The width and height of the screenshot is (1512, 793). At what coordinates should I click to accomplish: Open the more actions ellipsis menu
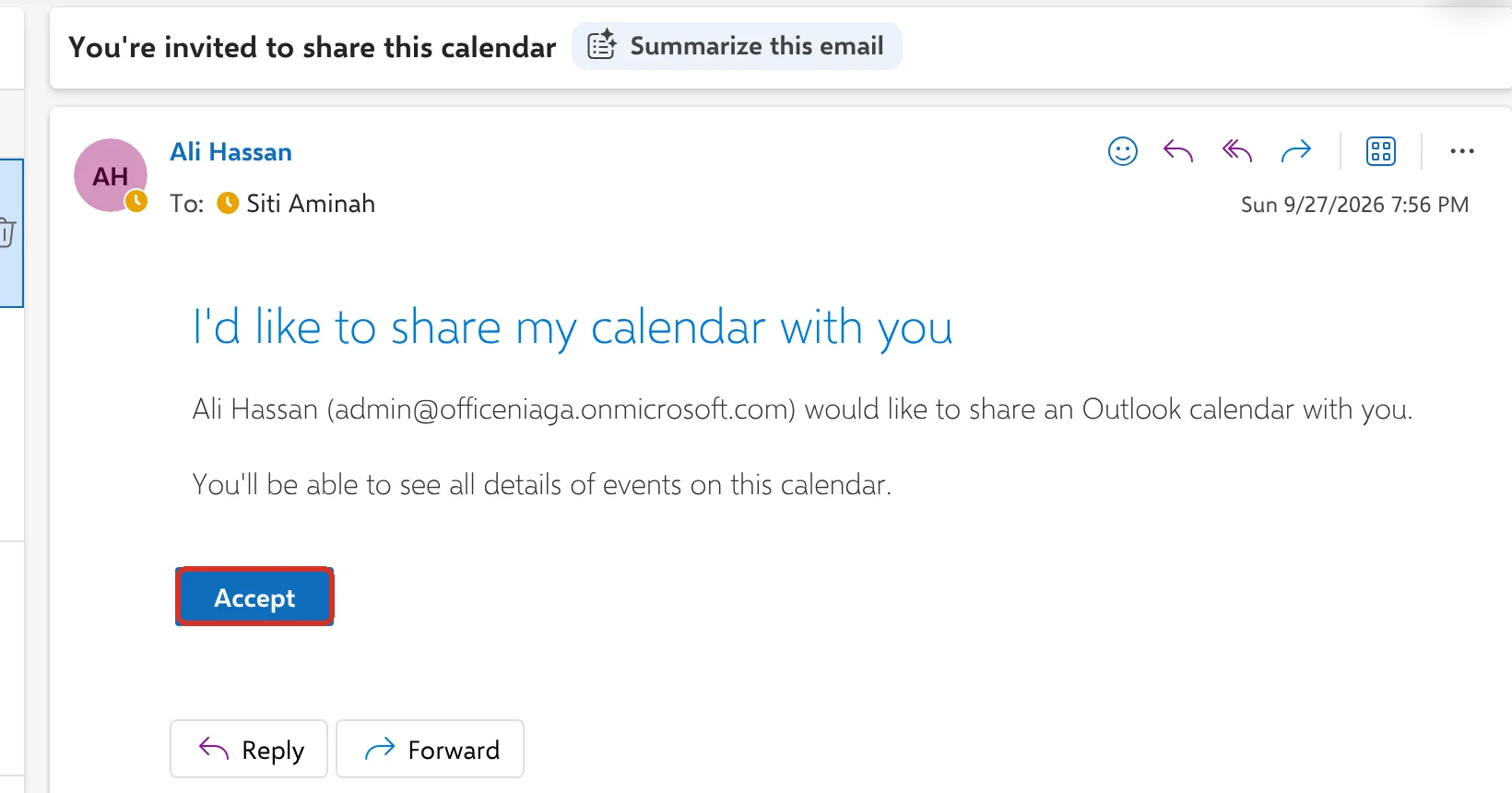click(1462, 151)
